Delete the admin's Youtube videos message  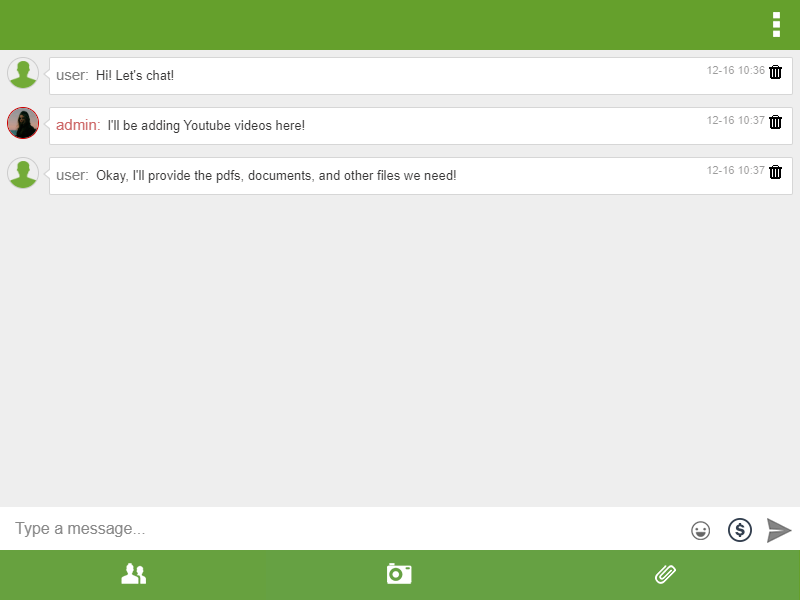776,122
